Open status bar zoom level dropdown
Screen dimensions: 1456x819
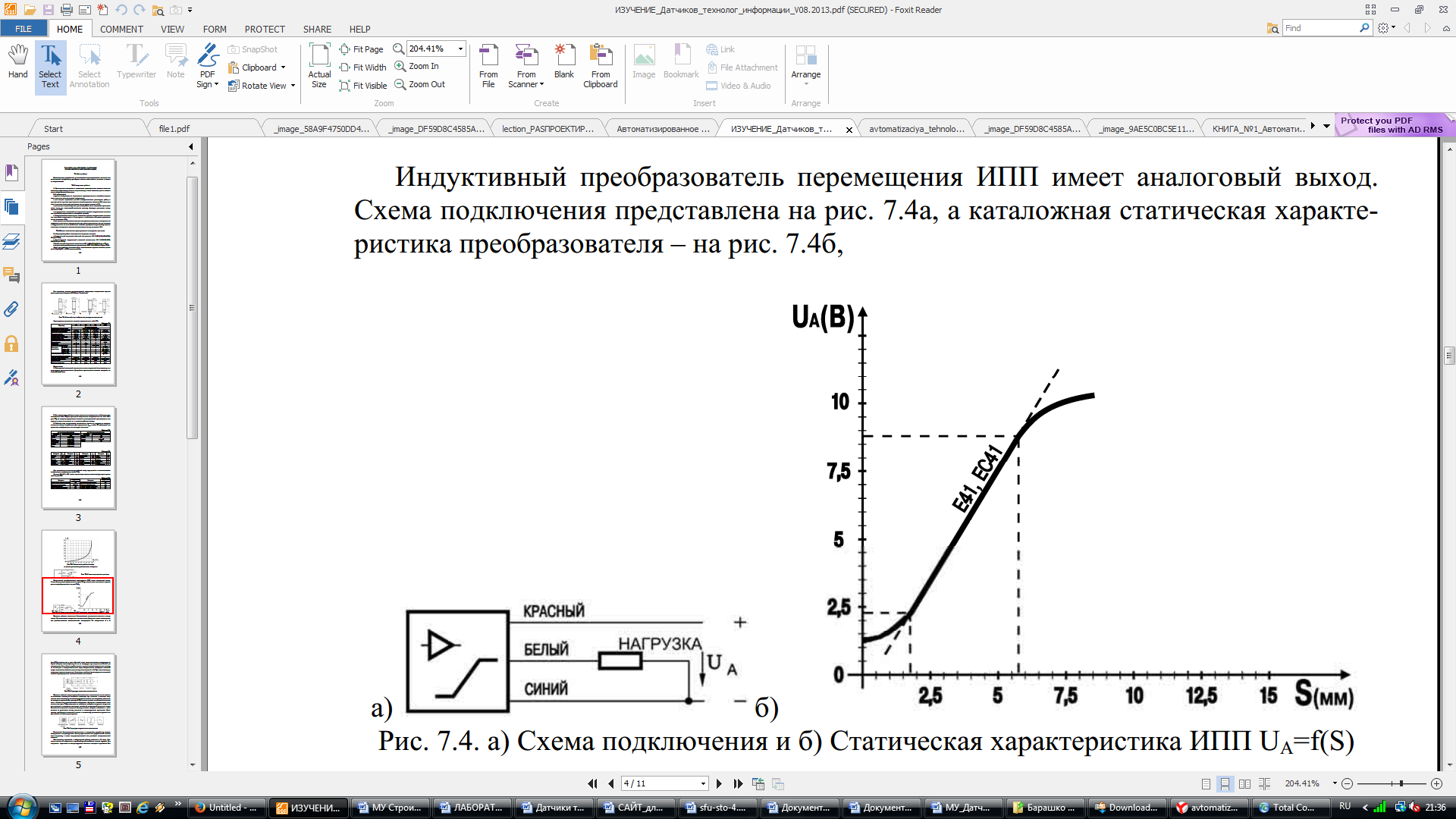[1335, 783]
